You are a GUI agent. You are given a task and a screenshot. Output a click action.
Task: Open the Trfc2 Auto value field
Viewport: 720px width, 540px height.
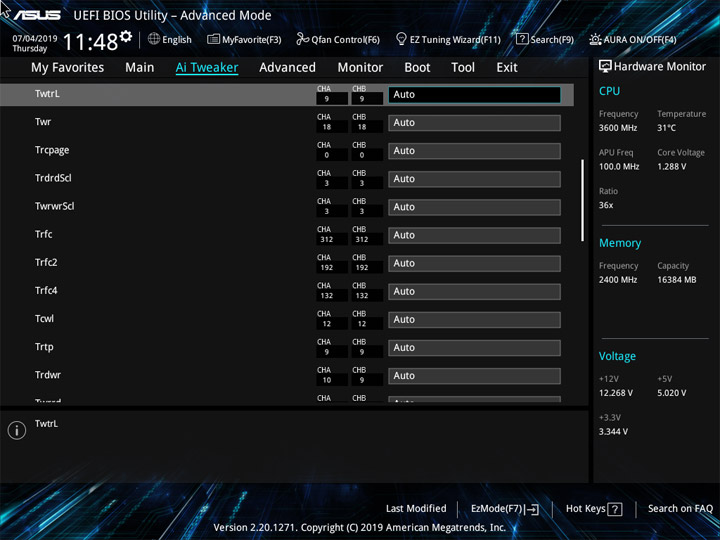point(474,263)
